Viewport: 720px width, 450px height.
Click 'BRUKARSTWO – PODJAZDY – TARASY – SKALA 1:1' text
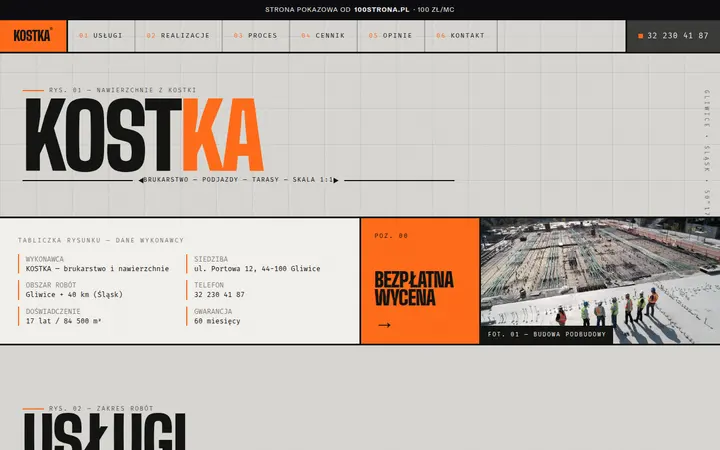238,180
